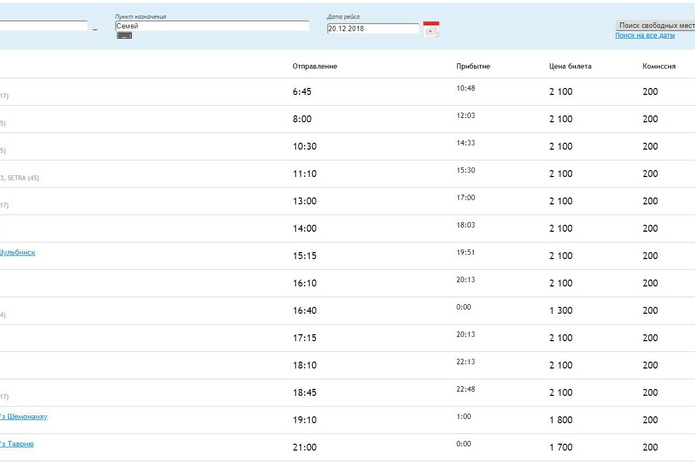Click the 10:48 arrival time
This screenshot has height=464, width=695.
click(465, 88)
